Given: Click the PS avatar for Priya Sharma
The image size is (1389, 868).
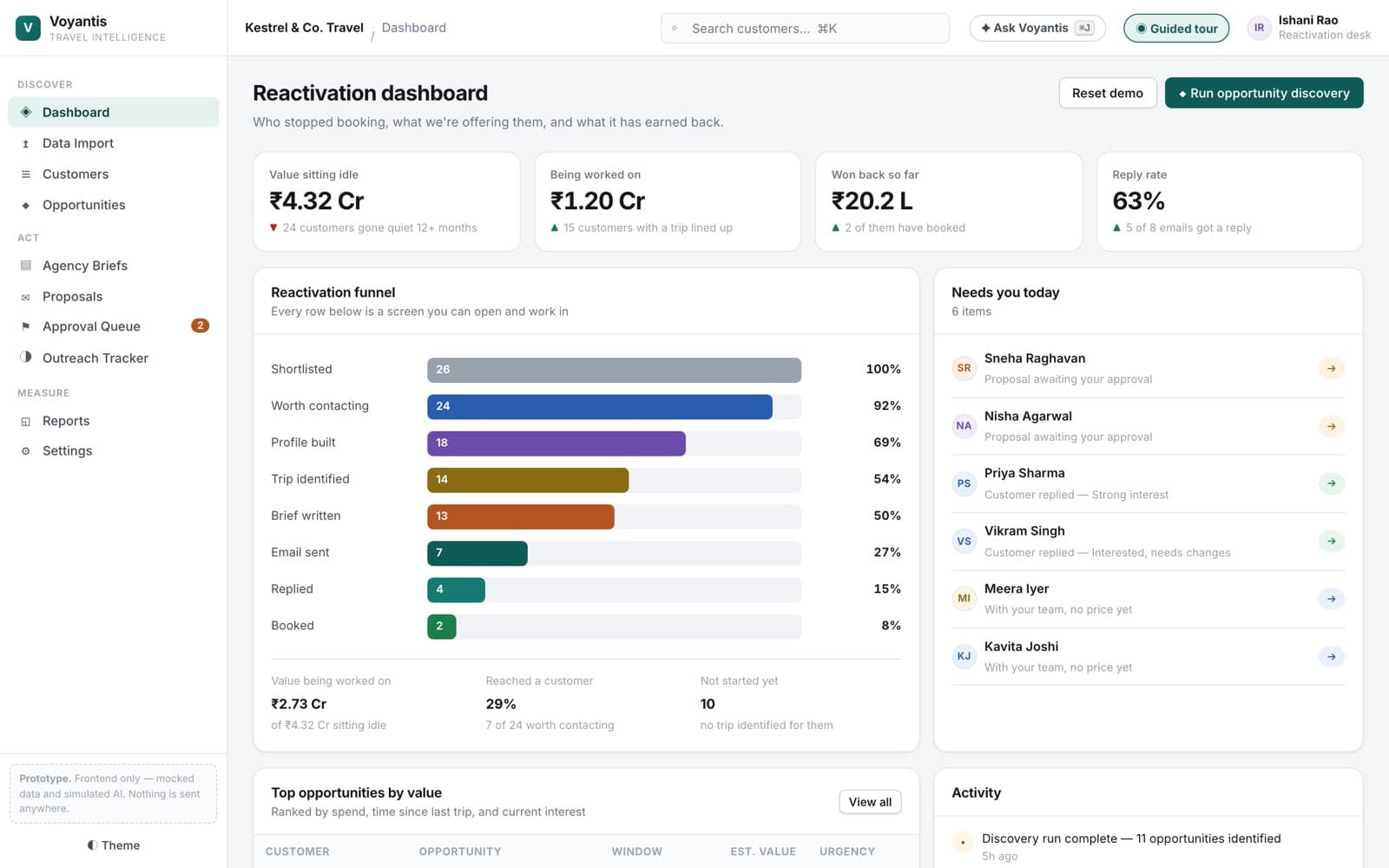Looking at the screenshot, I should click(x=964, y=483).
